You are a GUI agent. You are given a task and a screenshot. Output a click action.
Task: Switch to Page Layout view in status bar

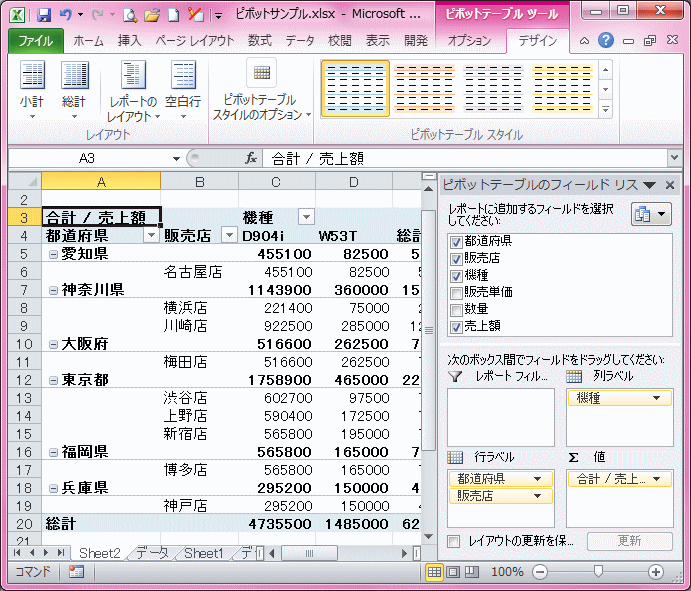(453, 572)
